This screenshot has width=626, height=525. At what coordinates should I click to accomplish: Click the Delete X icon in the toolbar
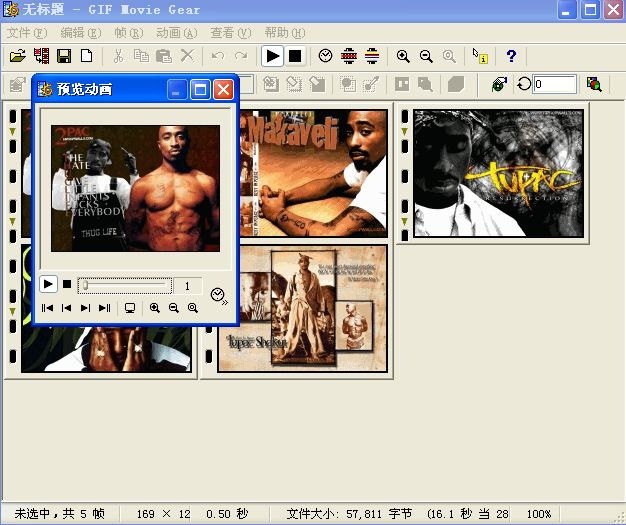(187, 55)
